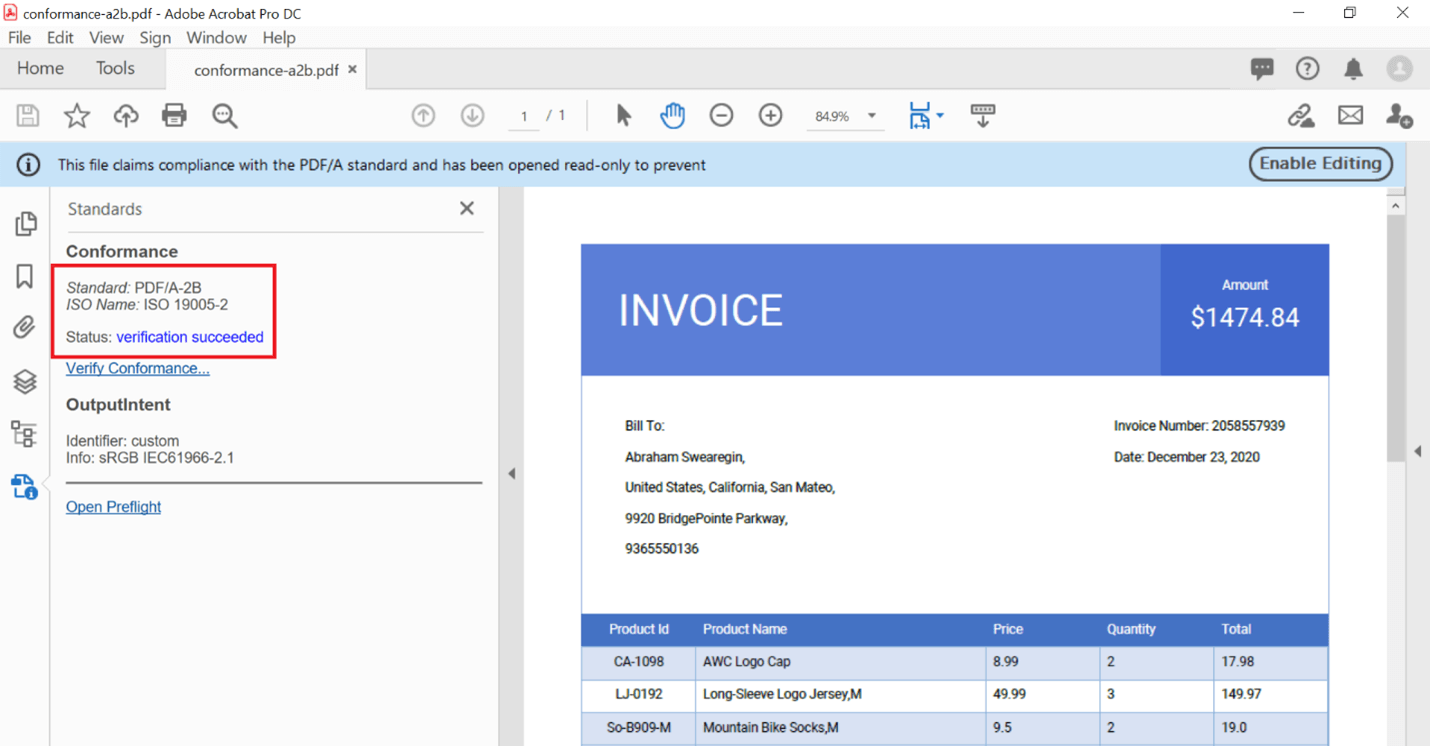
Task: Click the Send file by email icon
Action: (x=1350, y=116)
